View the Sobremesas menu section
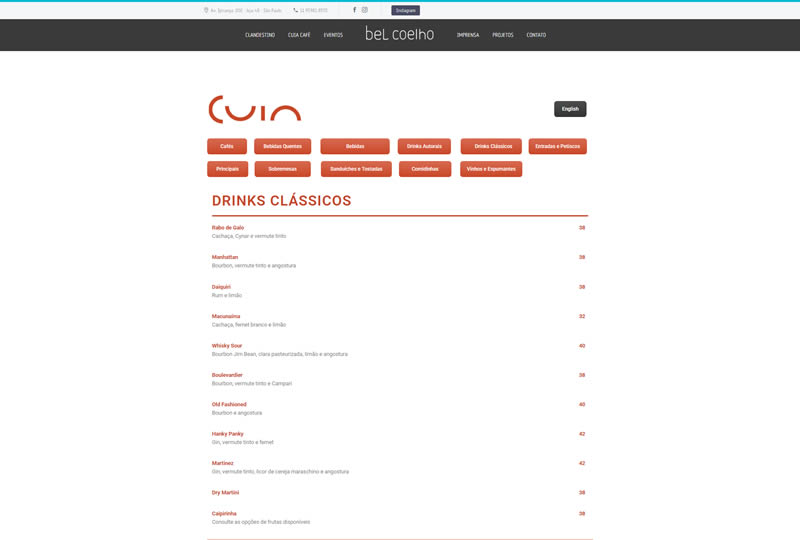Image resolution: width=800 pixels, height=540 pixels. pos(282,169)
